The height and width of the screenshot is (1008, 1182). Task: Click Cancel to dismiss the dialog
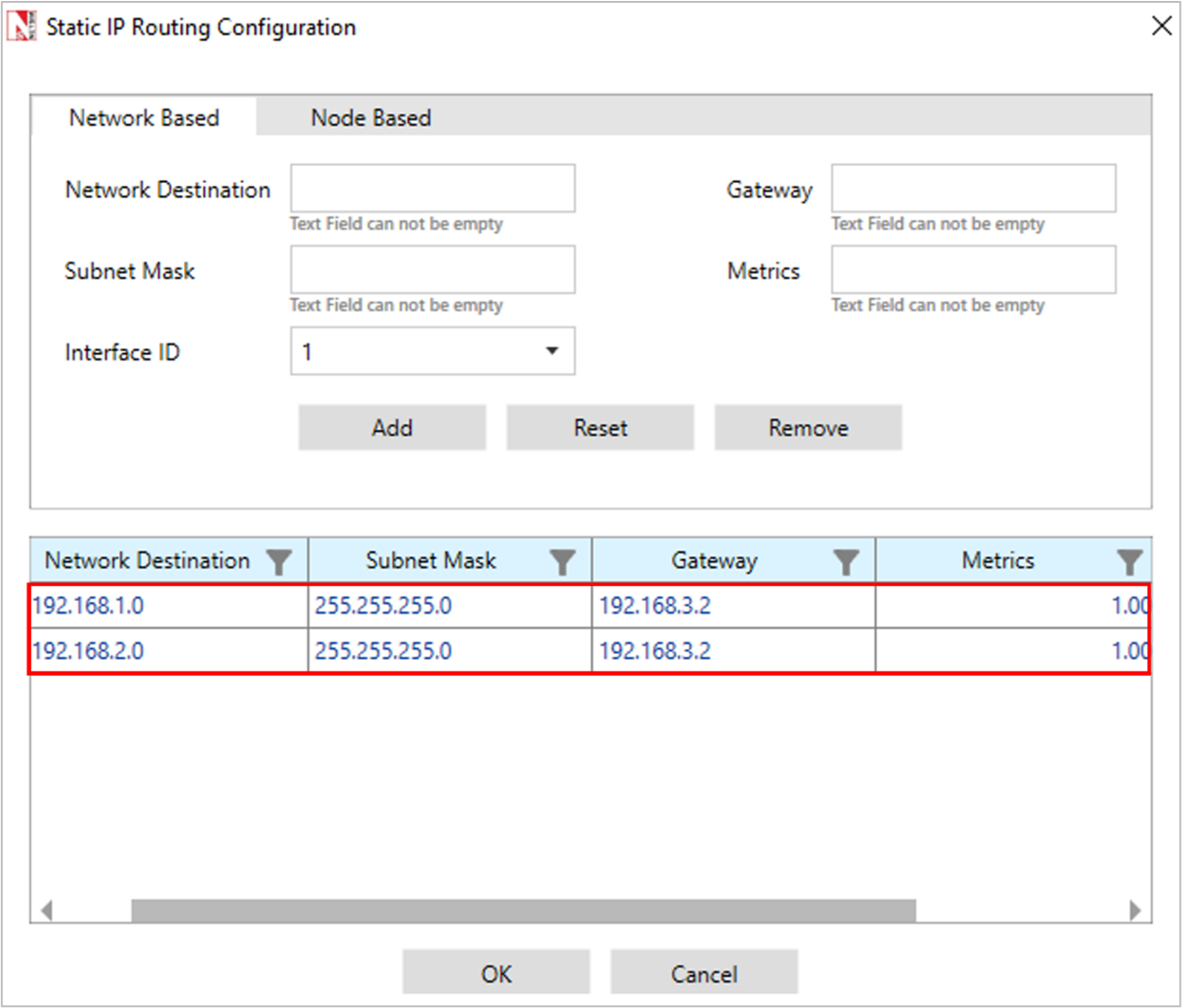tap(703, 973)
